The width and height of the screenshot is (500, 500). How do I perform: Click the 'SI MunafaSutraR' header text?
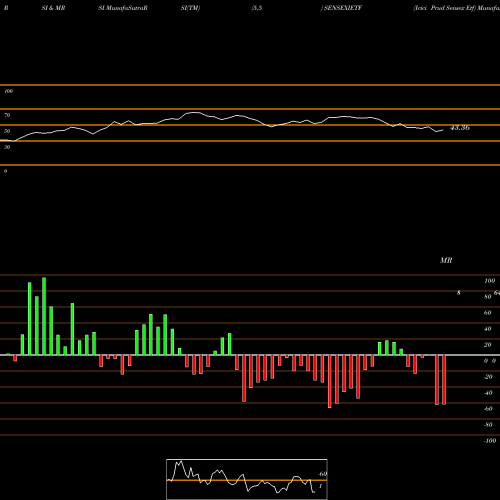pyautogui.click(x=123, y=8)
